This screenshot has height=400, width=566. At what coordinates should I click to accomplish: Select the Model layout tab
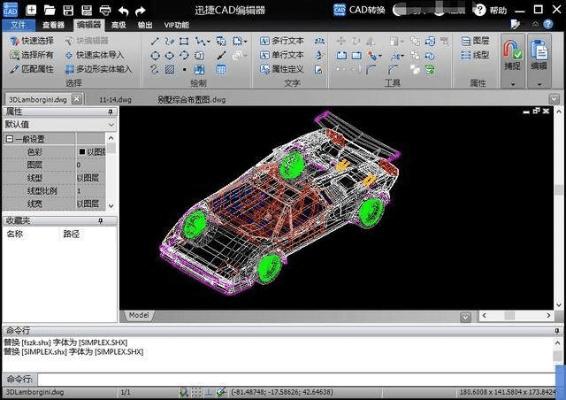point(139,315)
